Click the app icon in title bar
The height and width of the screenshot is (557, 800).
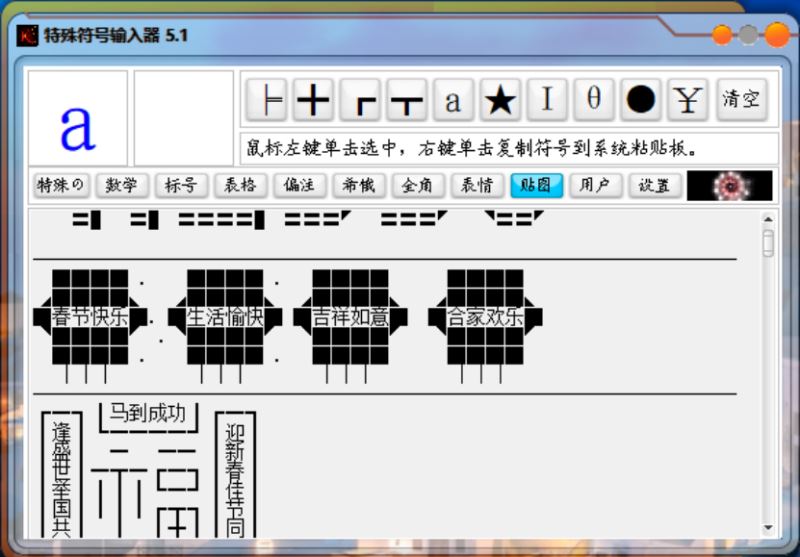coord(27,36)
